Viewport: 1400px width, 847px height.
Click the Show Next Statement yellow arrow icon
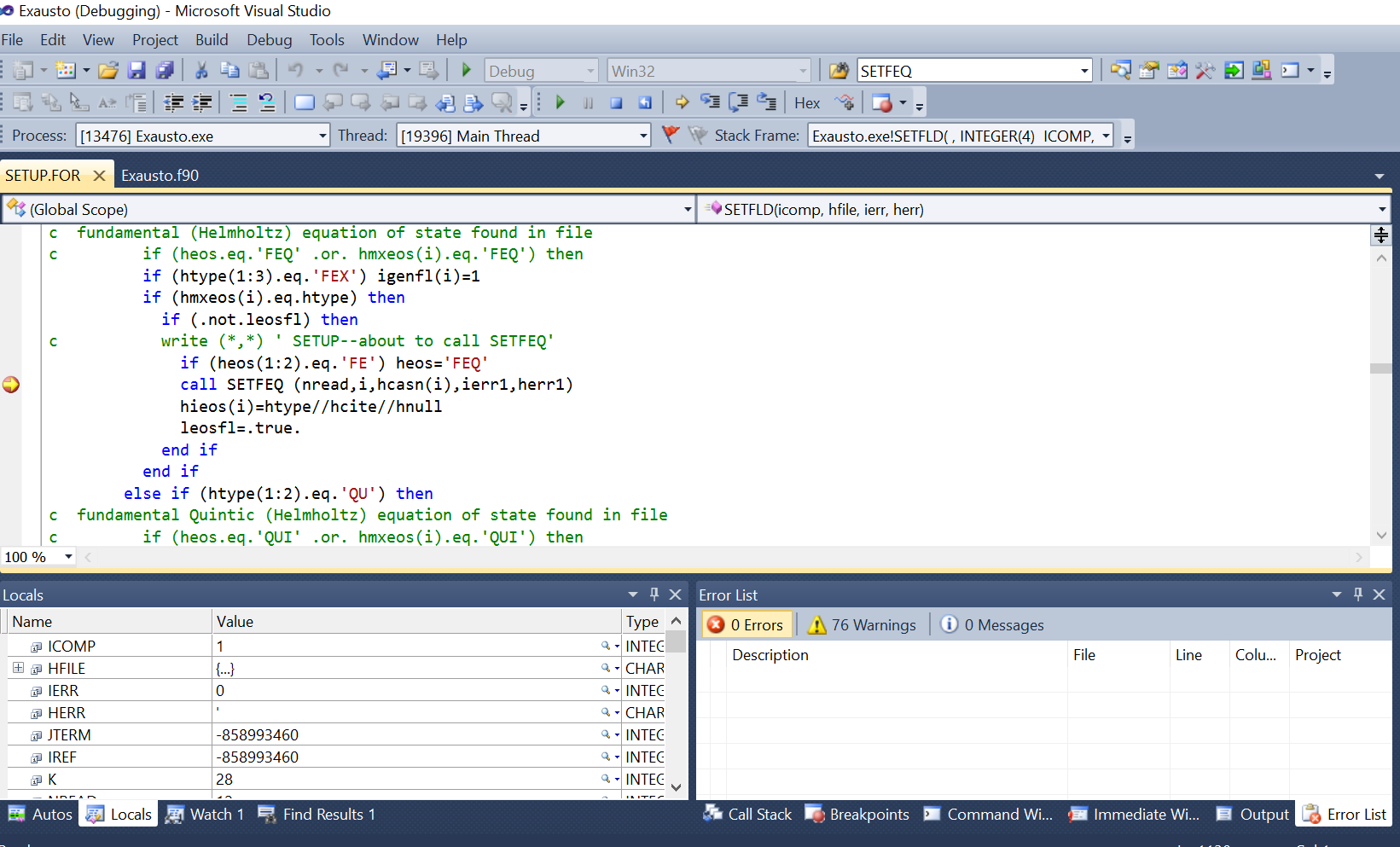click(x=681, y=102)
